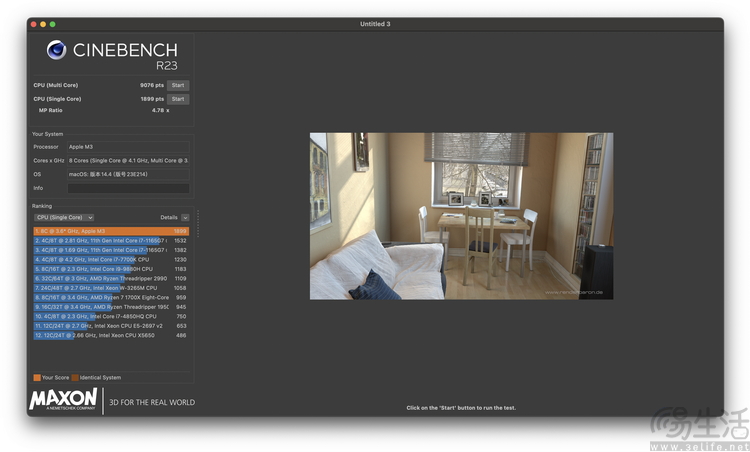
Task: Select the i7-1165G7 1.69 GHz ranking row
Action: coord(111,250)
